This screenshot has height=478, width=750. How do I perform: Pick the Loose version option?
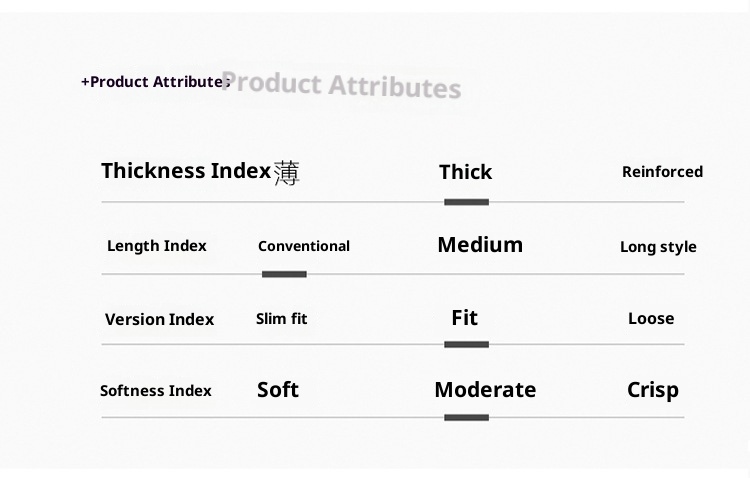[651, 319]
